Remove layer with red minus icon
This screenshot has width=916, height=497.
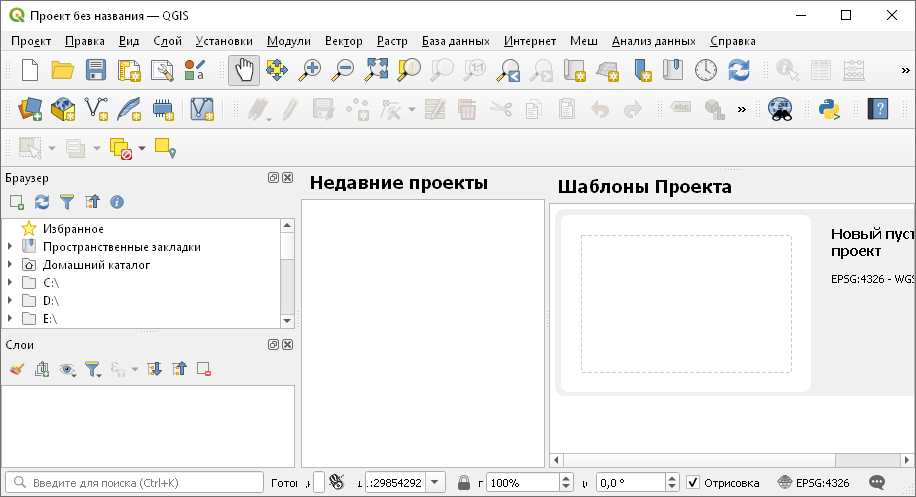(204, 369)
